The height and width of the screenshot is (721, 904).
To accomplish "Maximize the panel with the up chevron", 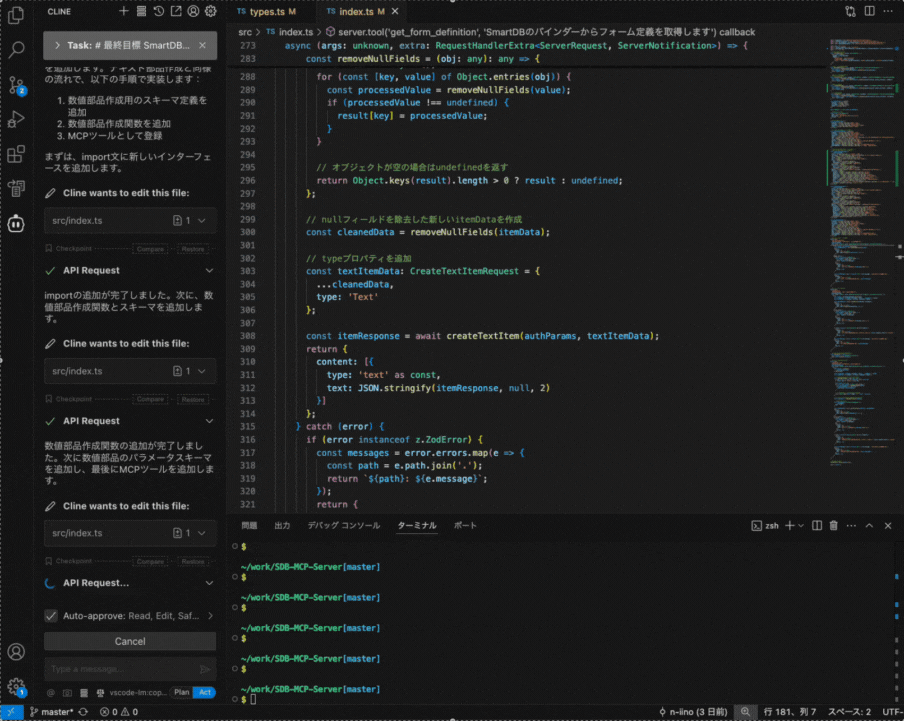I will pos(869,526).
